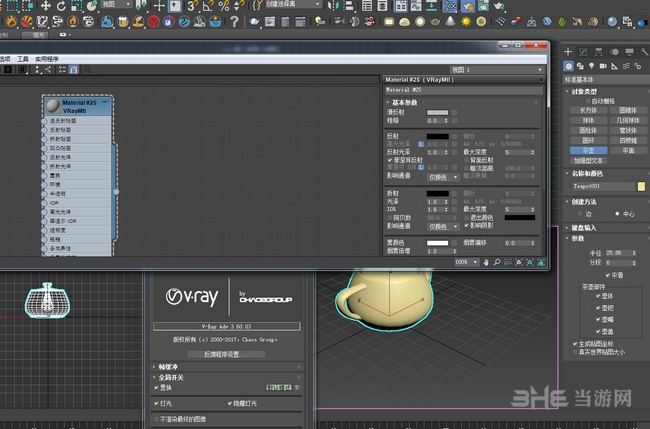Open the Curve Editor icon
The image size is (650, 429).
pos(416,6)
